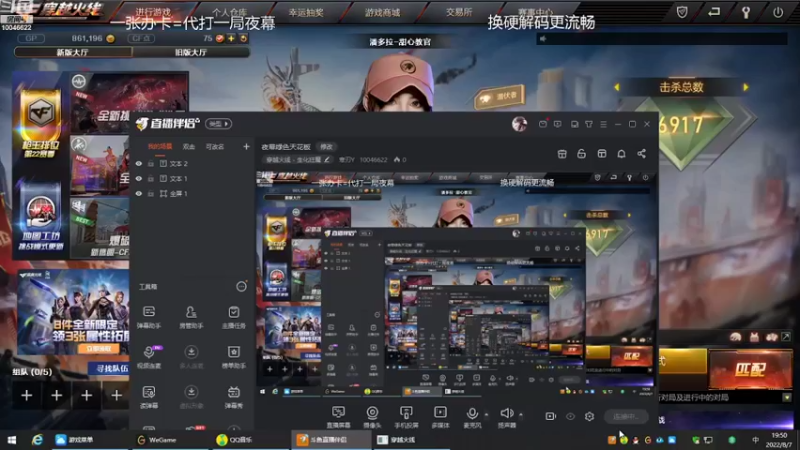
Task: Click the power icon in game top bar
Action: click(x=778, y=12)
